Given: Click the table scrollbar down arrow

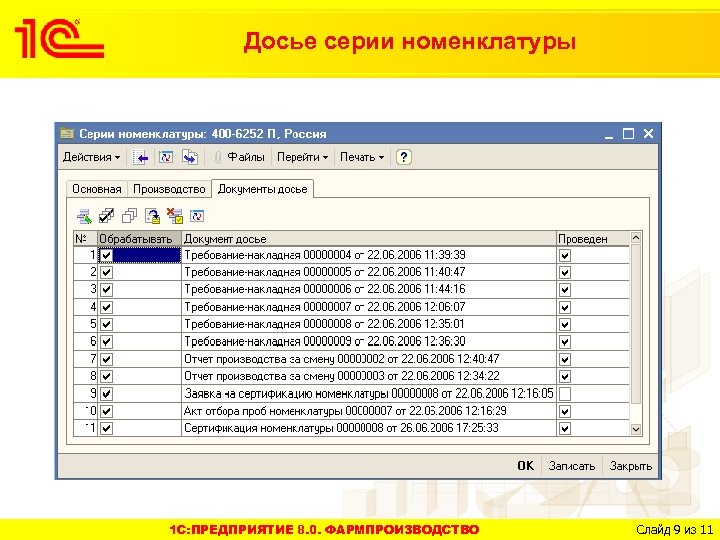Looking at the screenshot, I should 636,429.
